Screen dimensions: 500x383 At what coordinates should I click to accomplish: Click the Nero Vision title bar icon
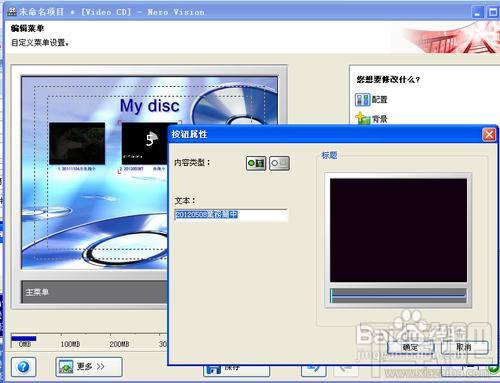[x=12, y=12]
